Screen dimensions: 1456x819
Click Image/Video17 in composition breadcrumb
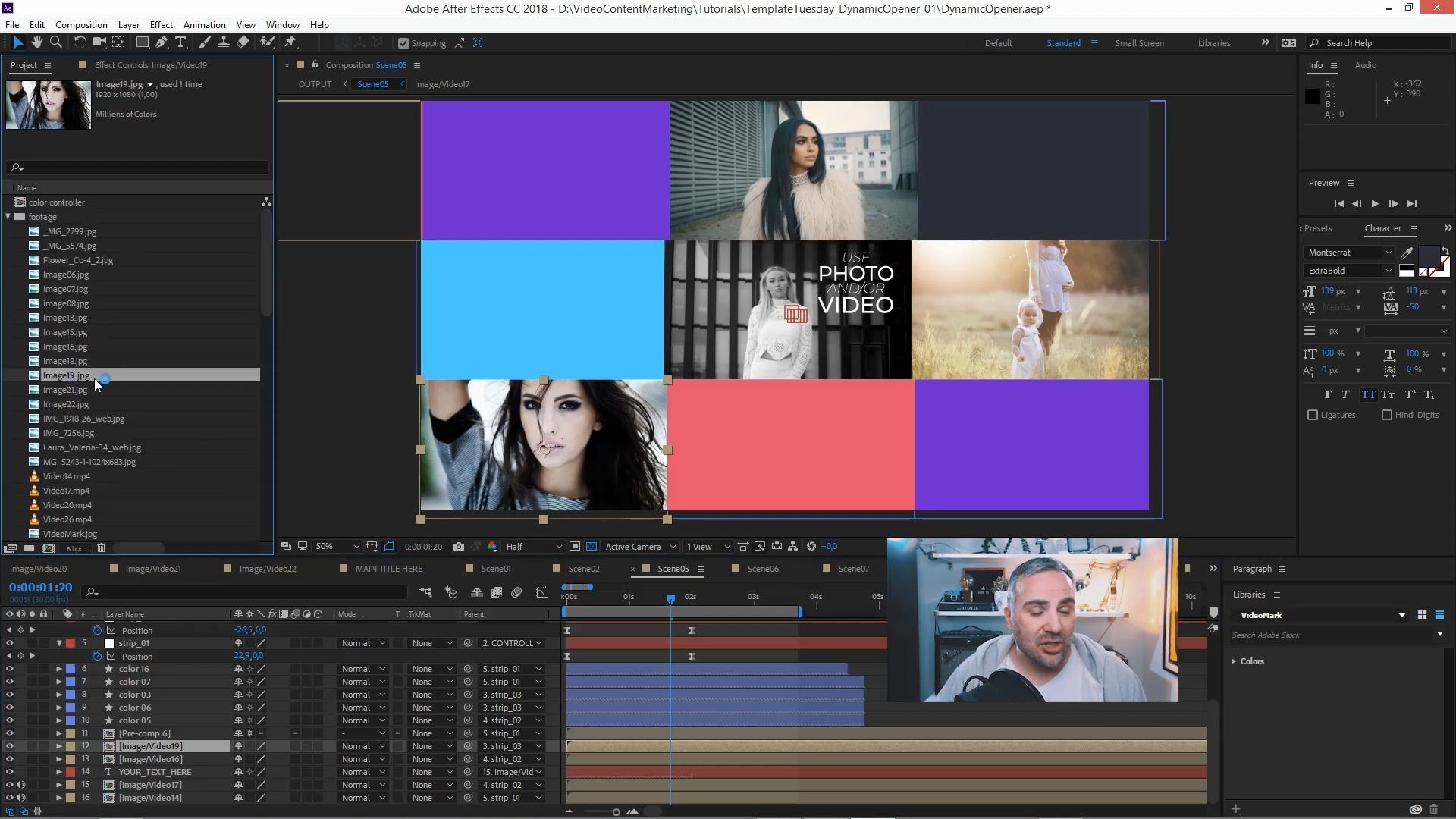(441, 84)
